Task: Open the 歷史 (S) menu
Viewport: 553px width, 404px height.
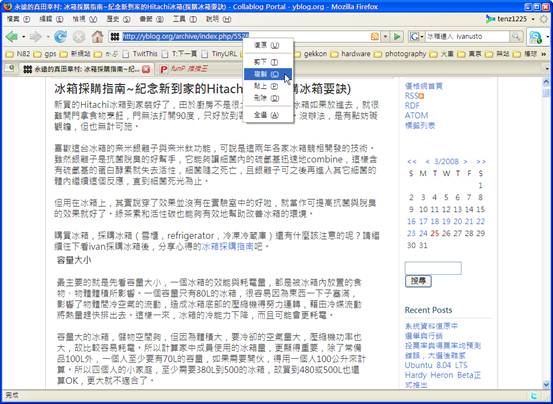Action: tap(118, 19)
